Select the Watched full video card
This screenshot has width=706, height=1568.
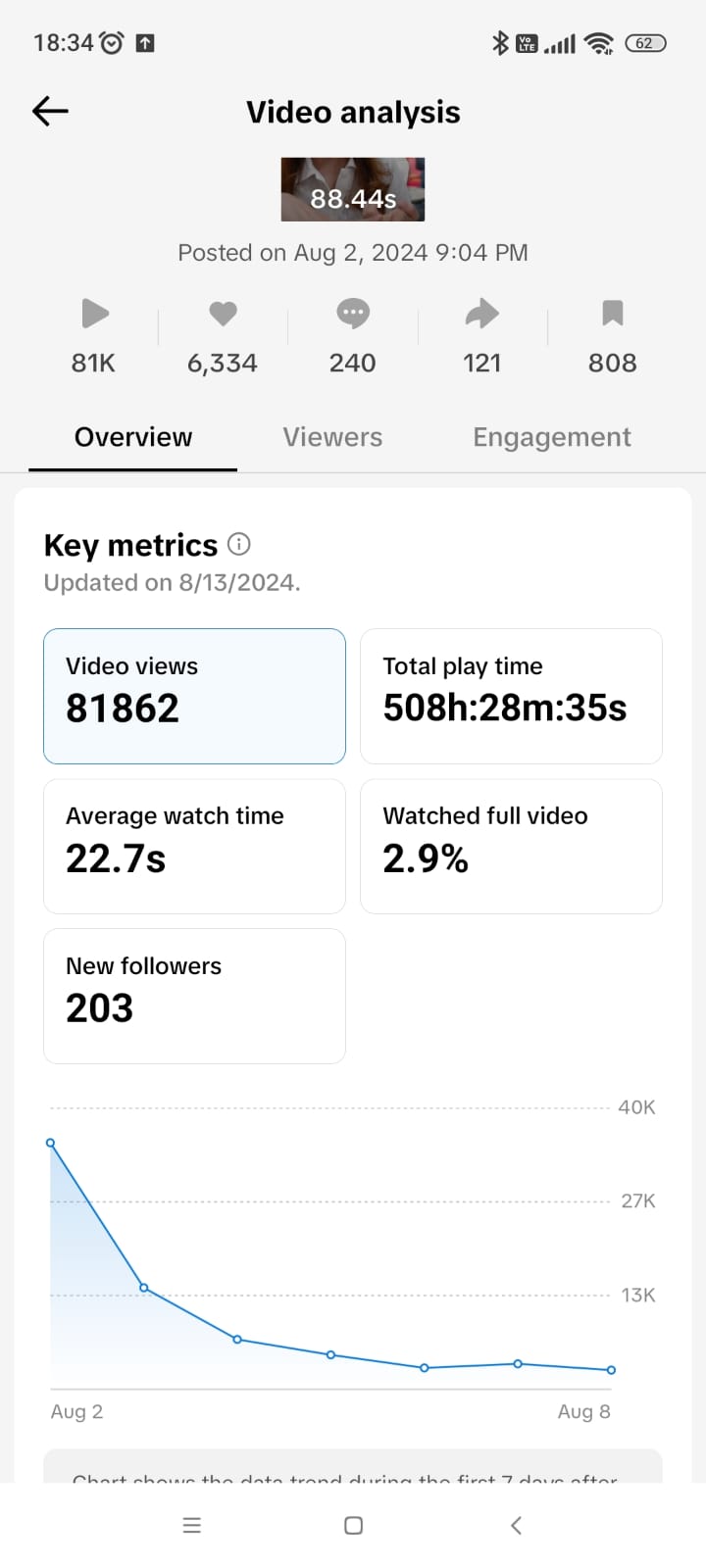tap(511, 846)
